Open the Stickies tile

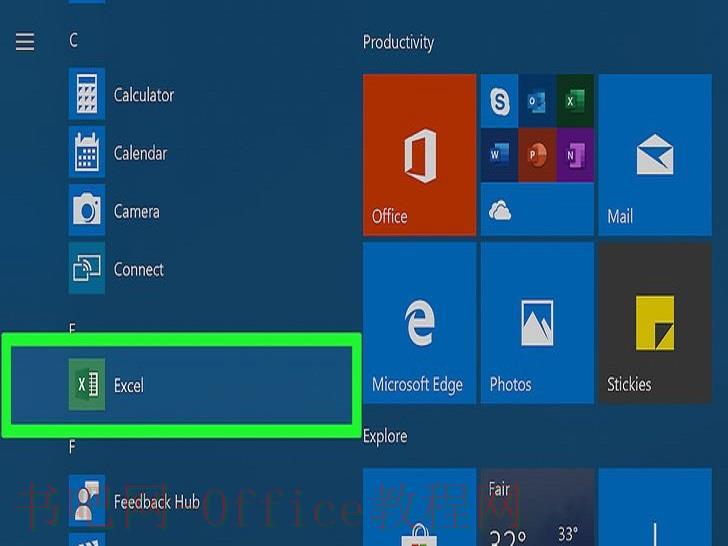[655, 323]
